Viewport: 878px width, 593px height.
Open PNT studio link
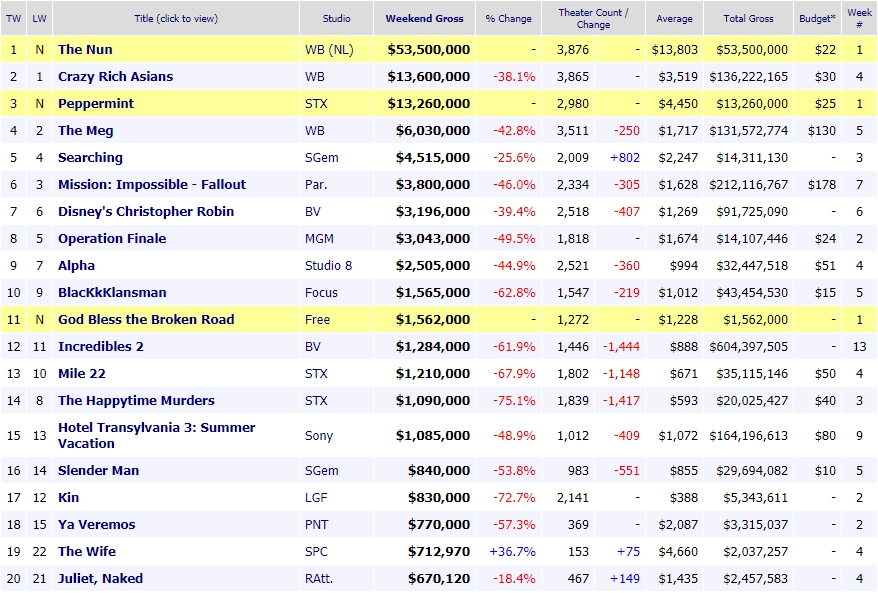click(x=317, y=524)
